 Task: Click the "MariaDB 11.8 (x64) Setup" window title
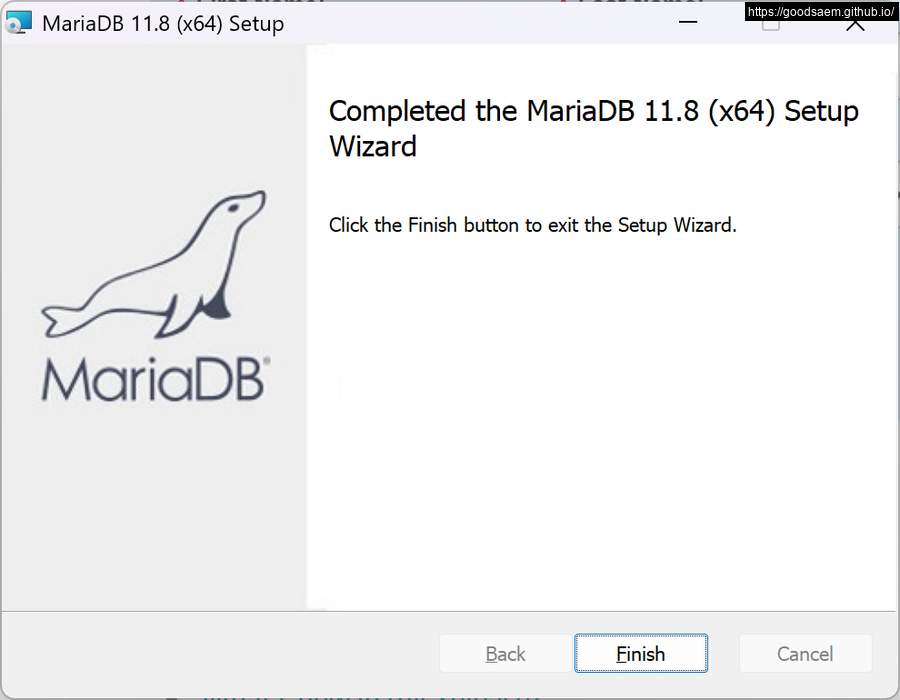pos(163,24)
